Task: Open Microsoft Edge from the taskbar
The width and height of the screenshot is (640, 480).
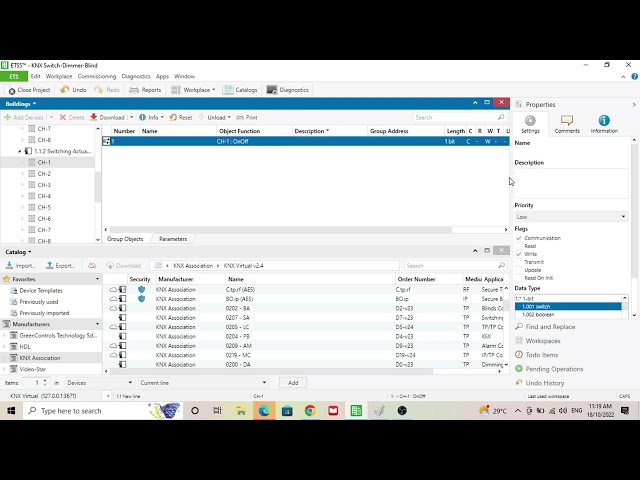Action: point(264,411)
